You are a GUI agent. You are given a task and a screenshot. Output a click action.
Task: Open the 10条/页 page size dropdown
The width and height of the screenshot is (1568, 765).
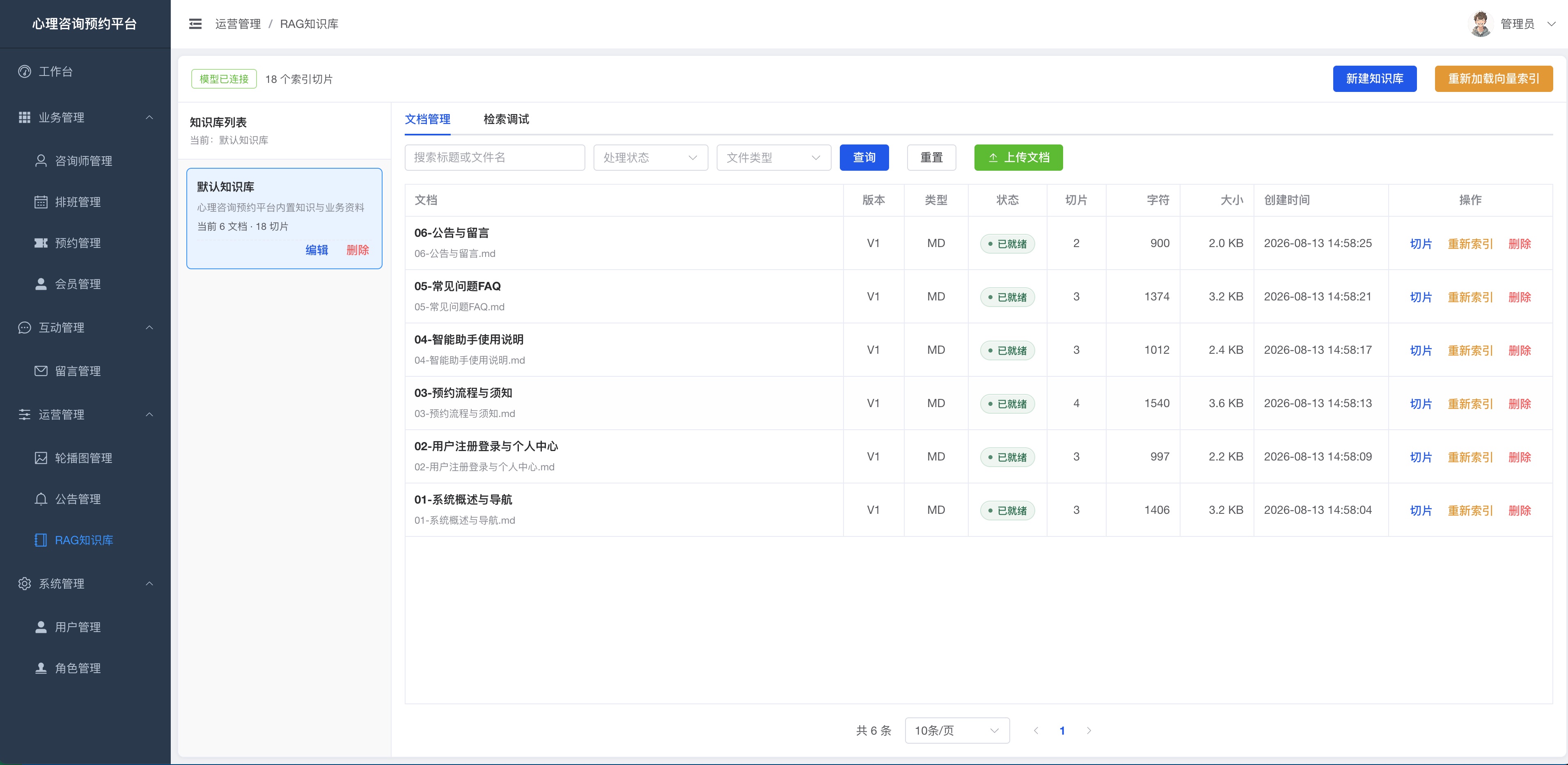[x=957, y=730]
